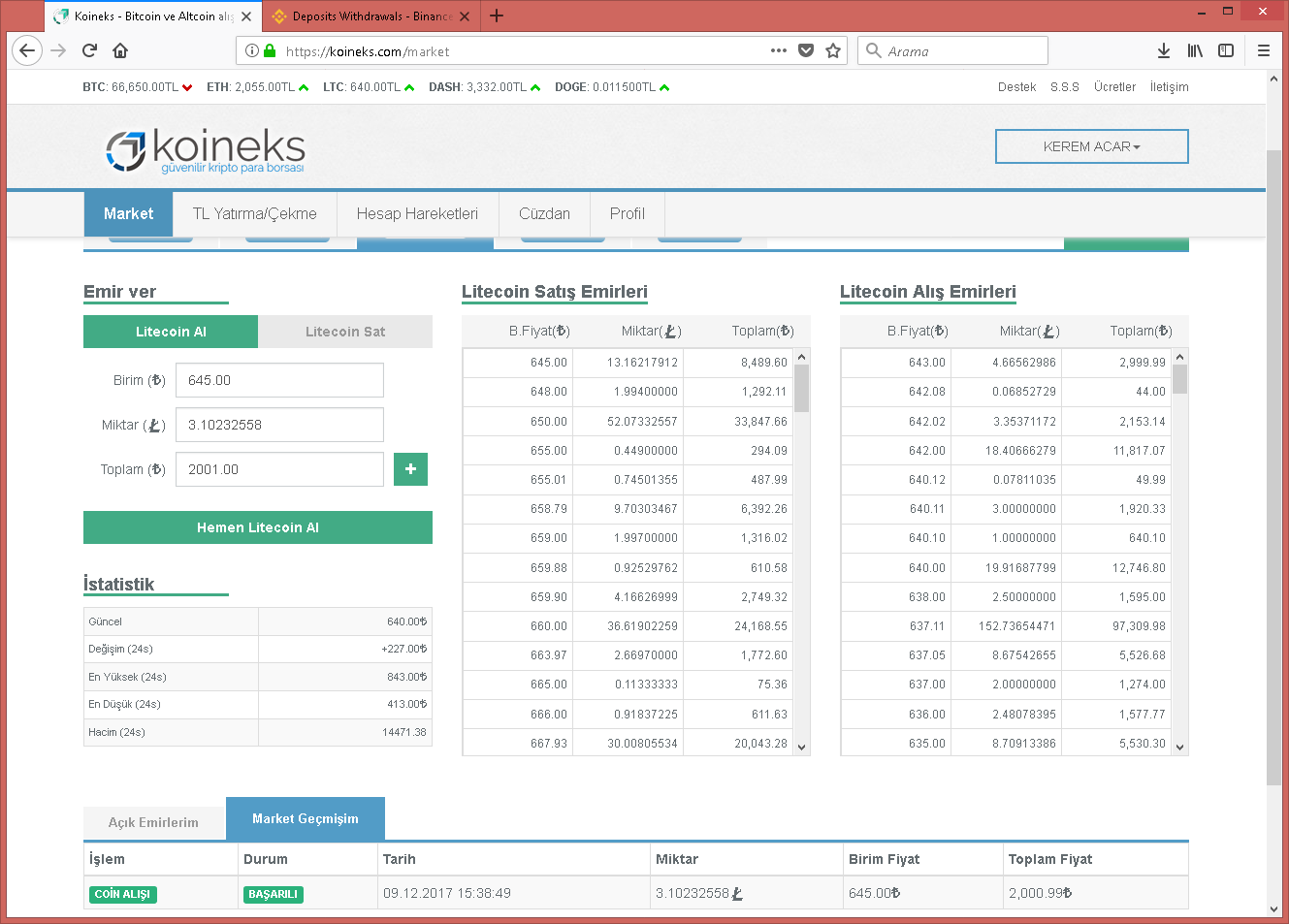Click the ETH price up arrow
This screenshot has width=1289, height=924.
click(304, 87)
